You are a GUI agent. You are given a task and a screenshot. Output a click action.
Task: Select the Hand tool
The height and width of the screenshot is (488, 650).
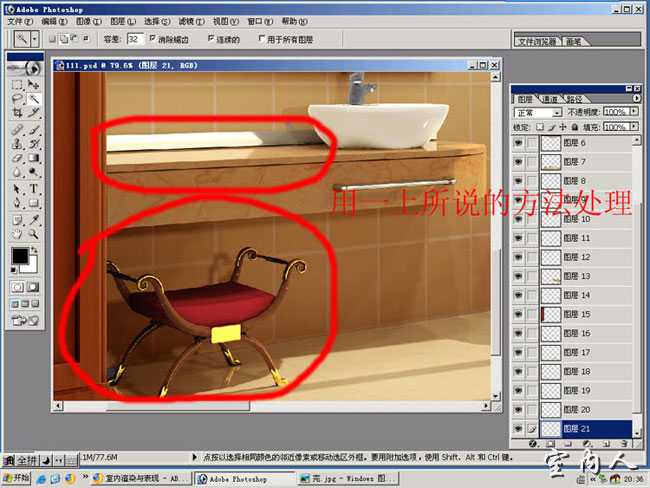(17, 234)
